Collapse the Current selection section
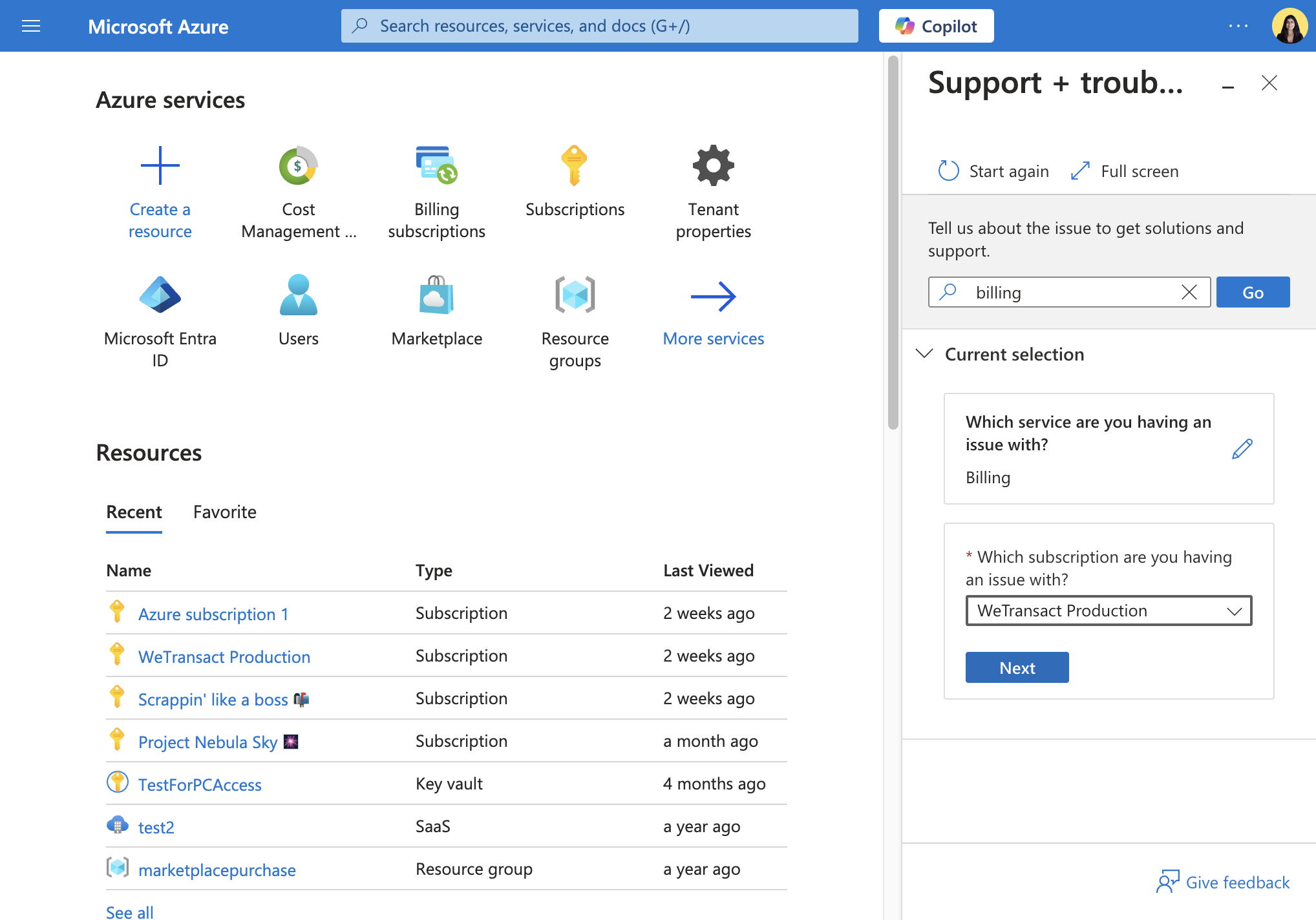The image size is (1316, 920). pyautogui.click(x=924, y=353)
